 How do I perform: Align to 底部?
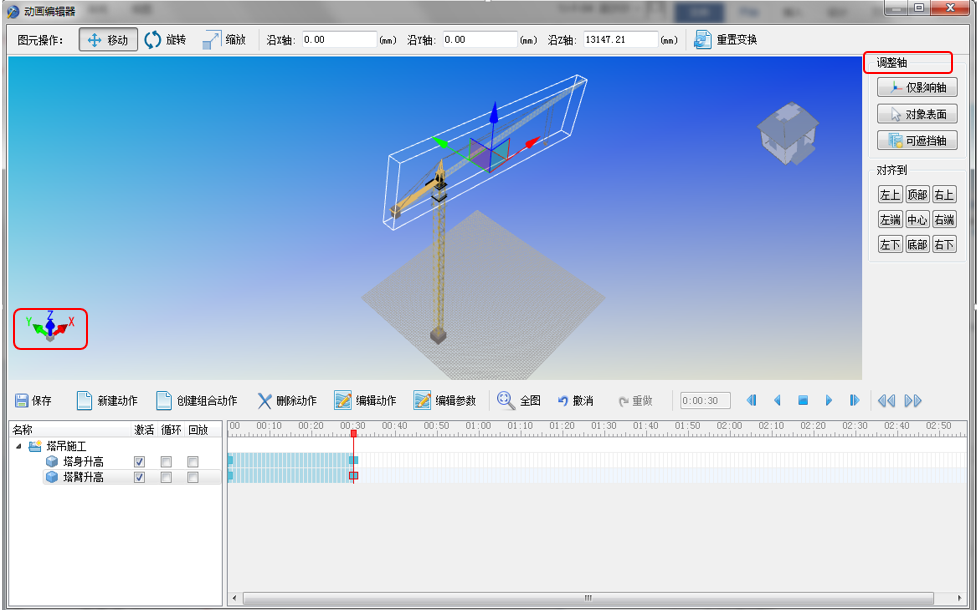pos(917,245)
